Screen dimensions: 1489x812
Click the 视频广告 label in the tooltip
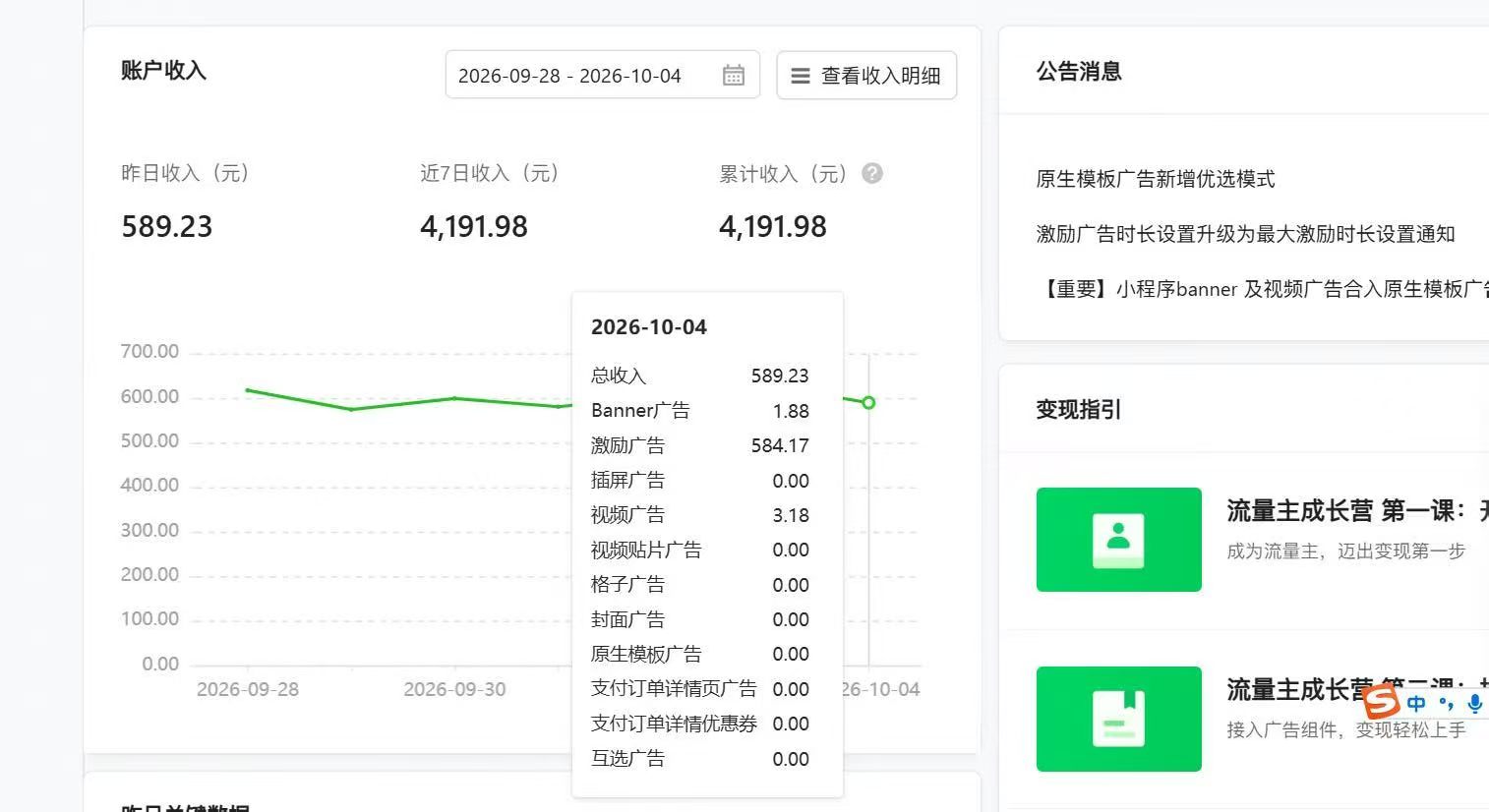point(627,515)
